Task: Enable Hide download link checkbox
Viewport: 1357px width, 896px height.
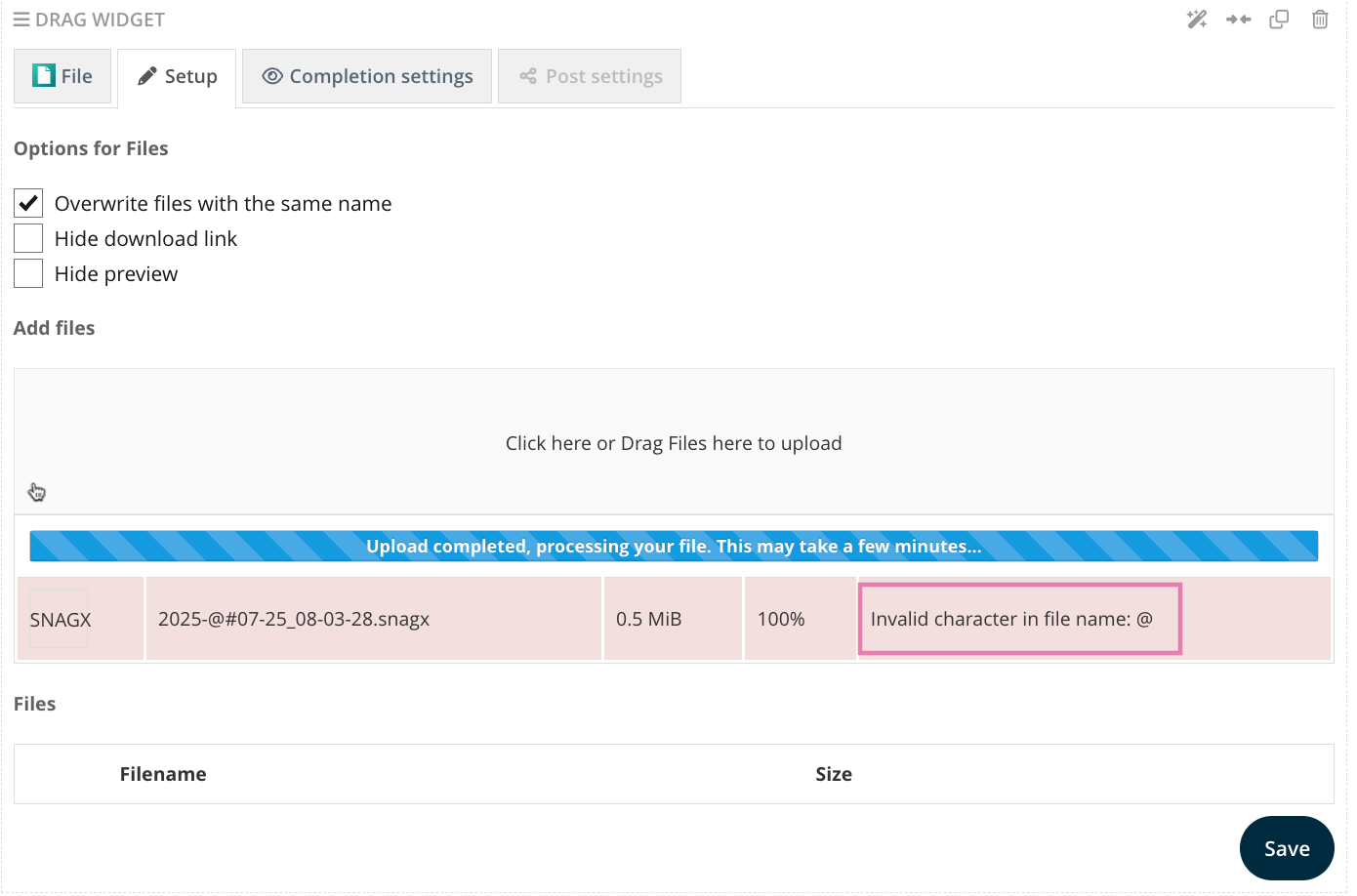Action: pyautogui.click(x=28, y=238)
